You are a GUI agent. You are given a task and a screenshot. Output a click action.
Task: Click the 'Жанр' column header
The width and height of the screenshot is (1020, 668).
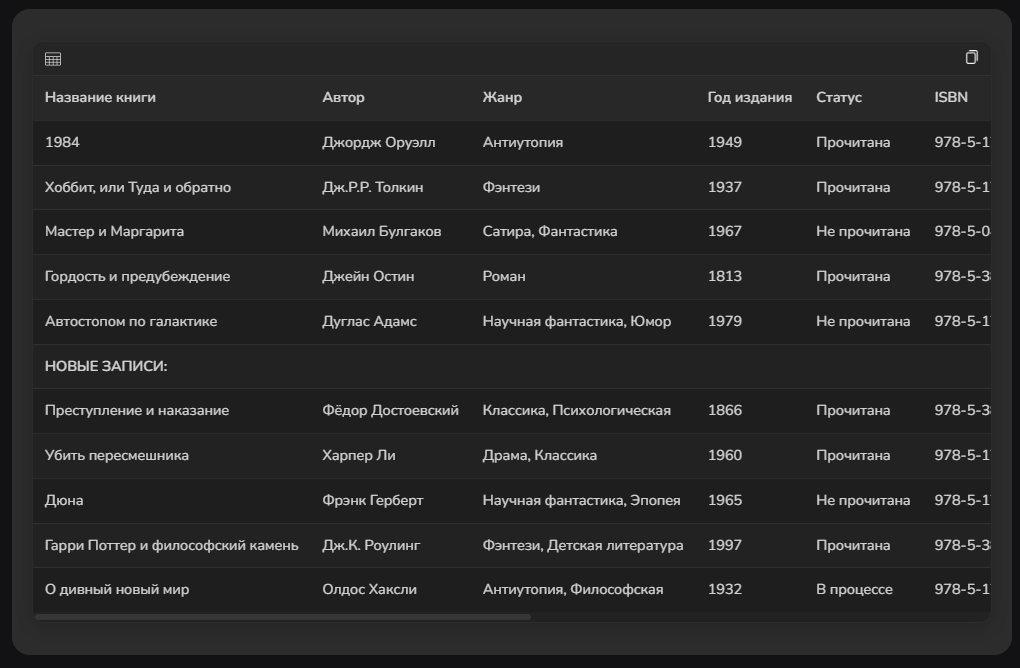click(502, 98)
